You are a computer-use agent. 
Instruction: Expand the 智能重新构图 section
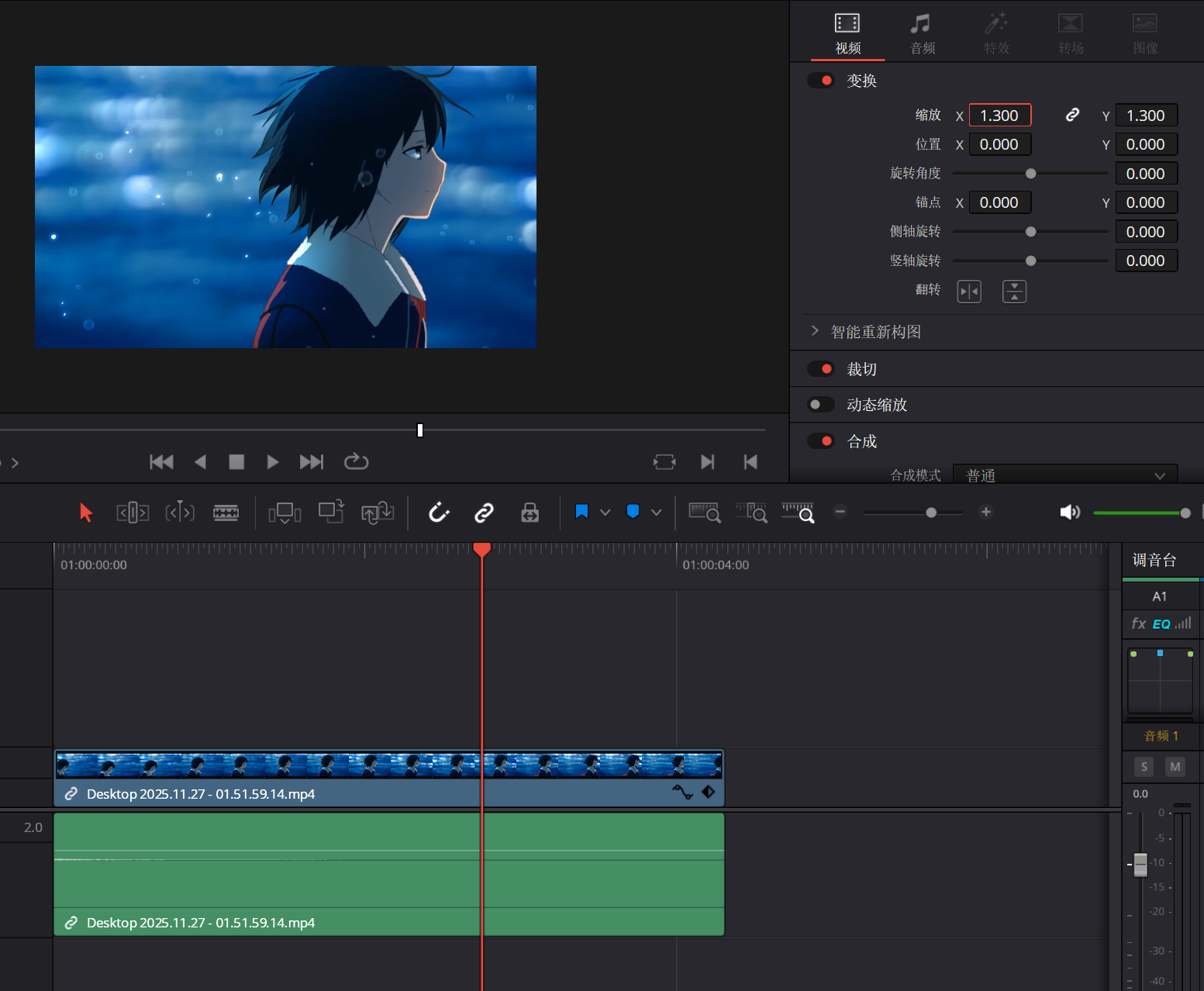[815, 331]
